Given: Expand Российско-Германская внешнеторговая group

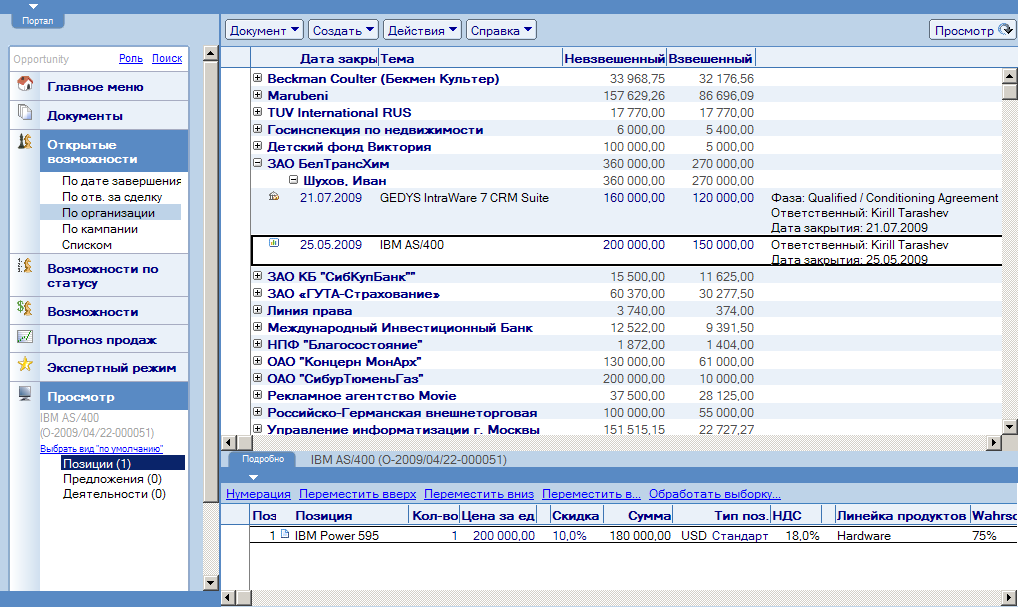Looking at the screenshot, I should (257, 412).
